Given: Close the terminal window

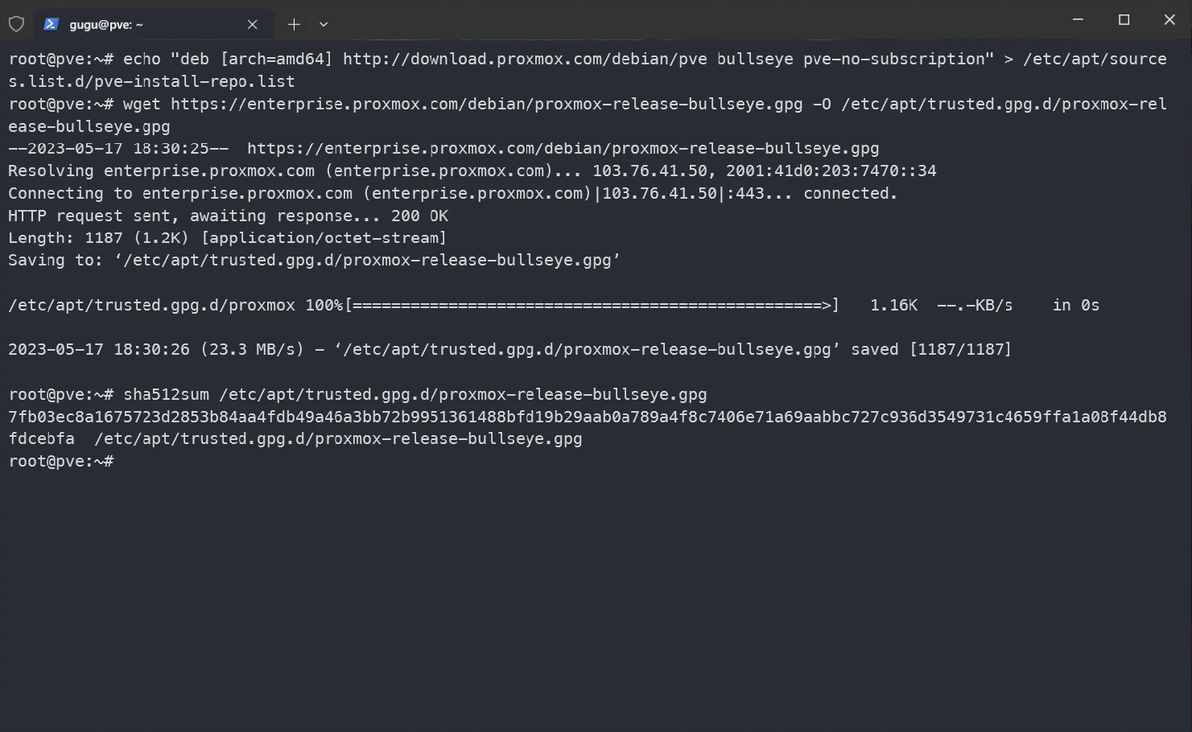Looking at the screenshot, I should click(x=1169, y=20).
